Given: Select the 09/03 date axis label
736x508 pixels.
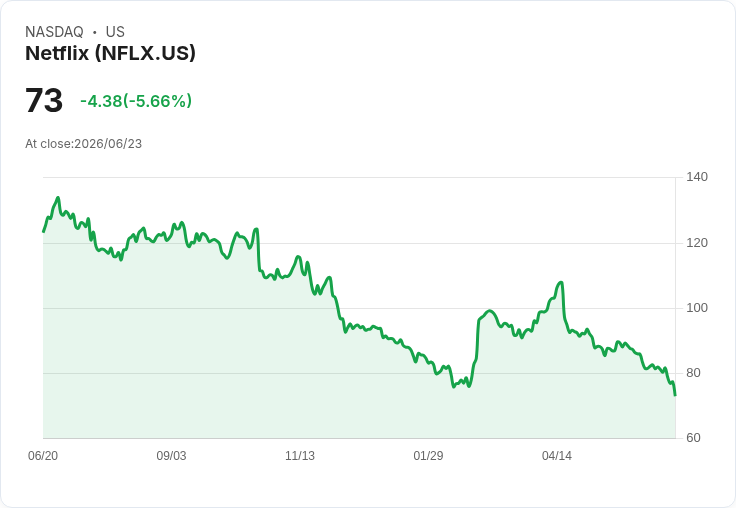Looking at the screenshot, I should pos(171,455).
